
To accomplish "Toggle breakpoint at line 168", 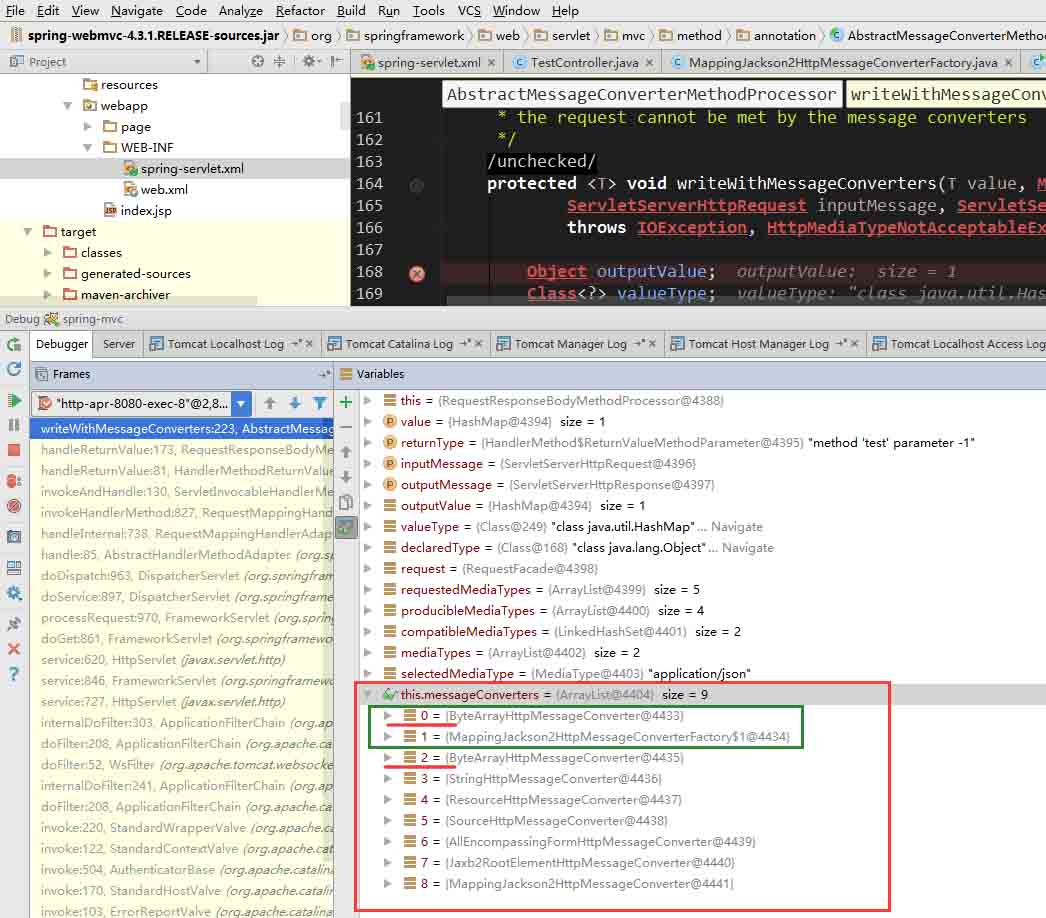I will (417, 274).
